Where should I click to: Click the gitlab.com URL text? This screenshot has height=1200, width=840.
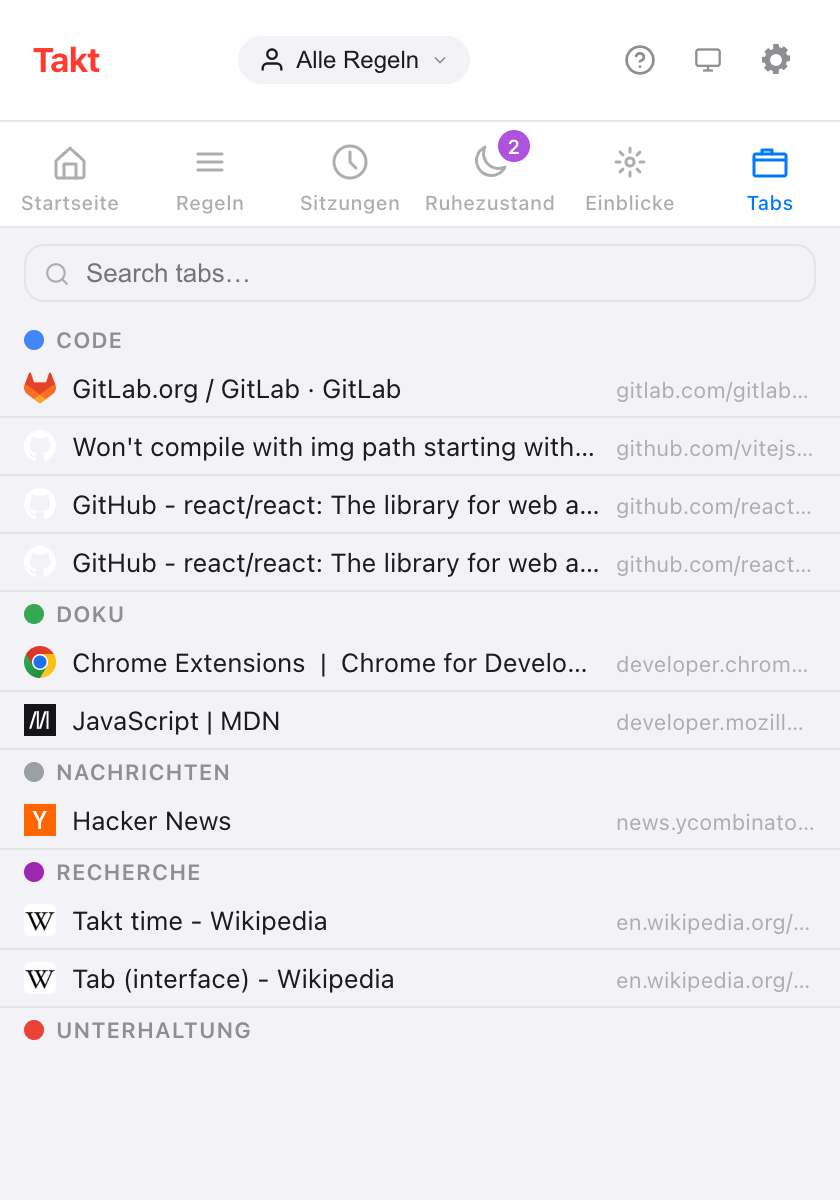pos(712,390)
